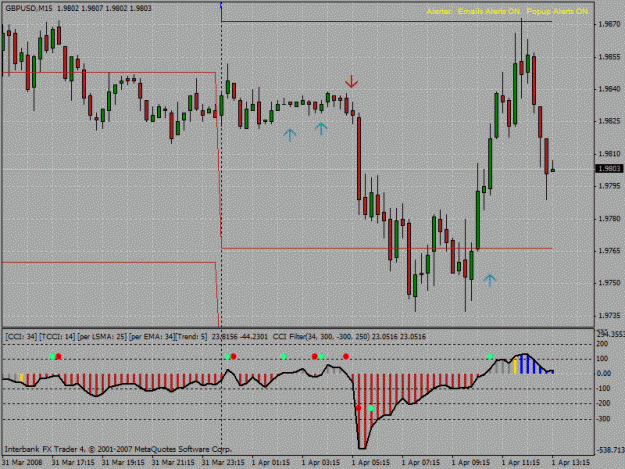Click the single green dot after 1 Apr 01:15
The image size is (625, 469).
(283, 357)
